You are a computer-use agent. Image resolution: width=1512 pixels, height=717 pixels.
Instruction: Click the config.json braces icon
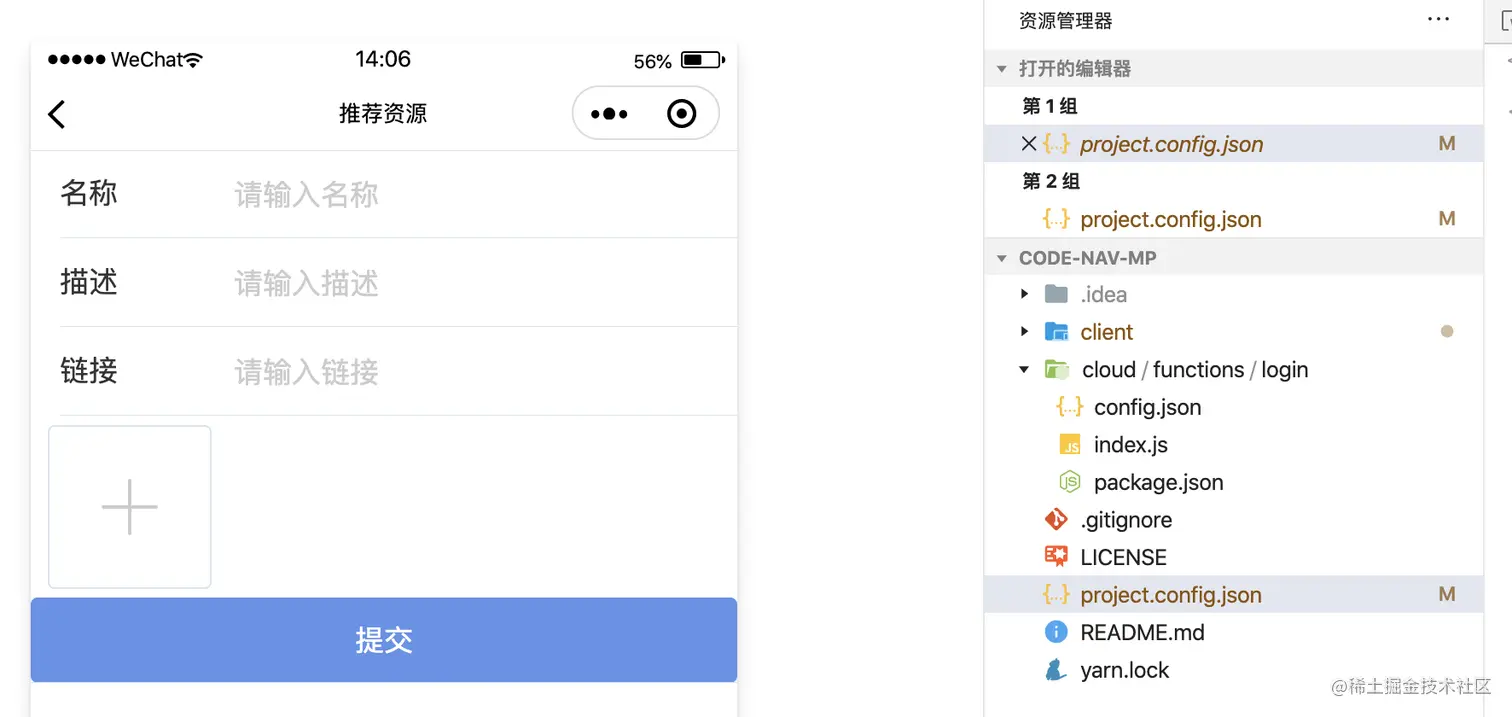point(1070,407)
